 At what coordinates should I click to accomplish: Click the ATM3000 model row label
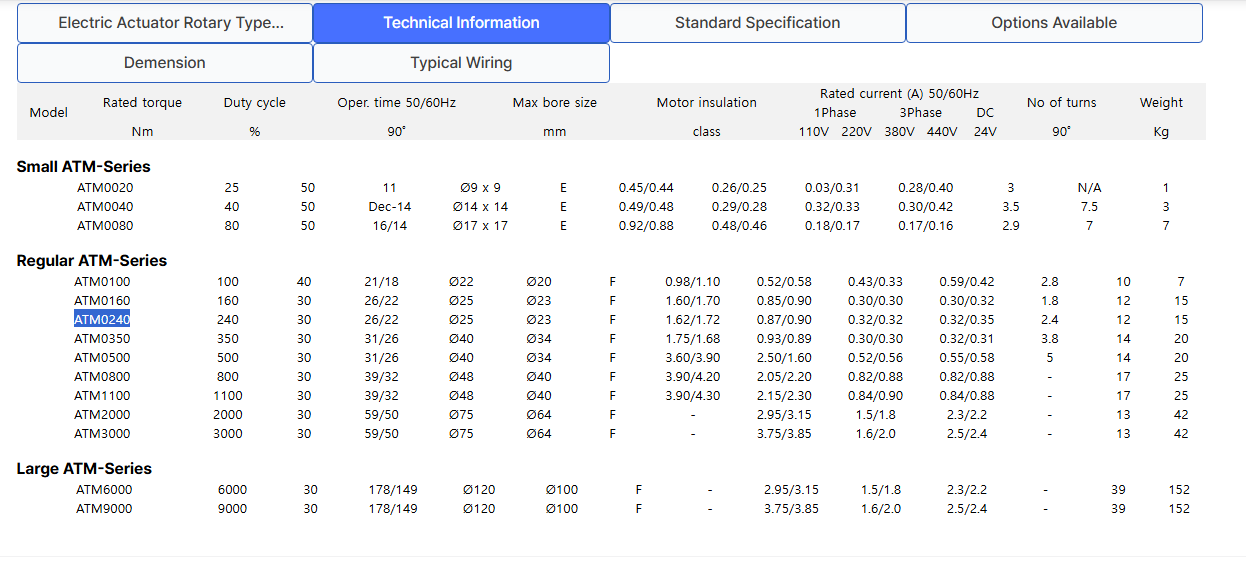(102, 434)
